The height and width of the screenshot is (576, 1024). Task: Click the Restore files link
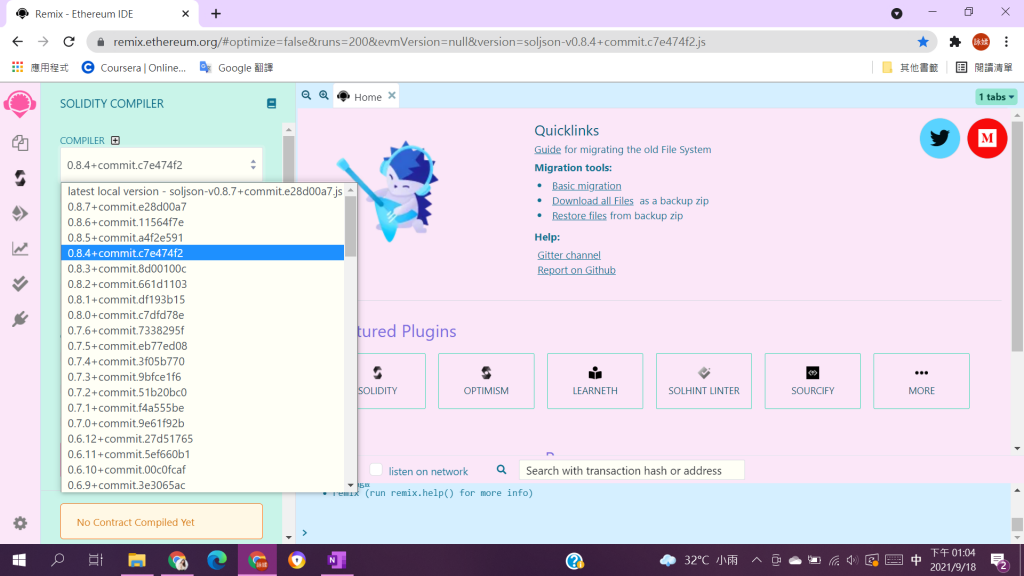[x=579, y=216]
